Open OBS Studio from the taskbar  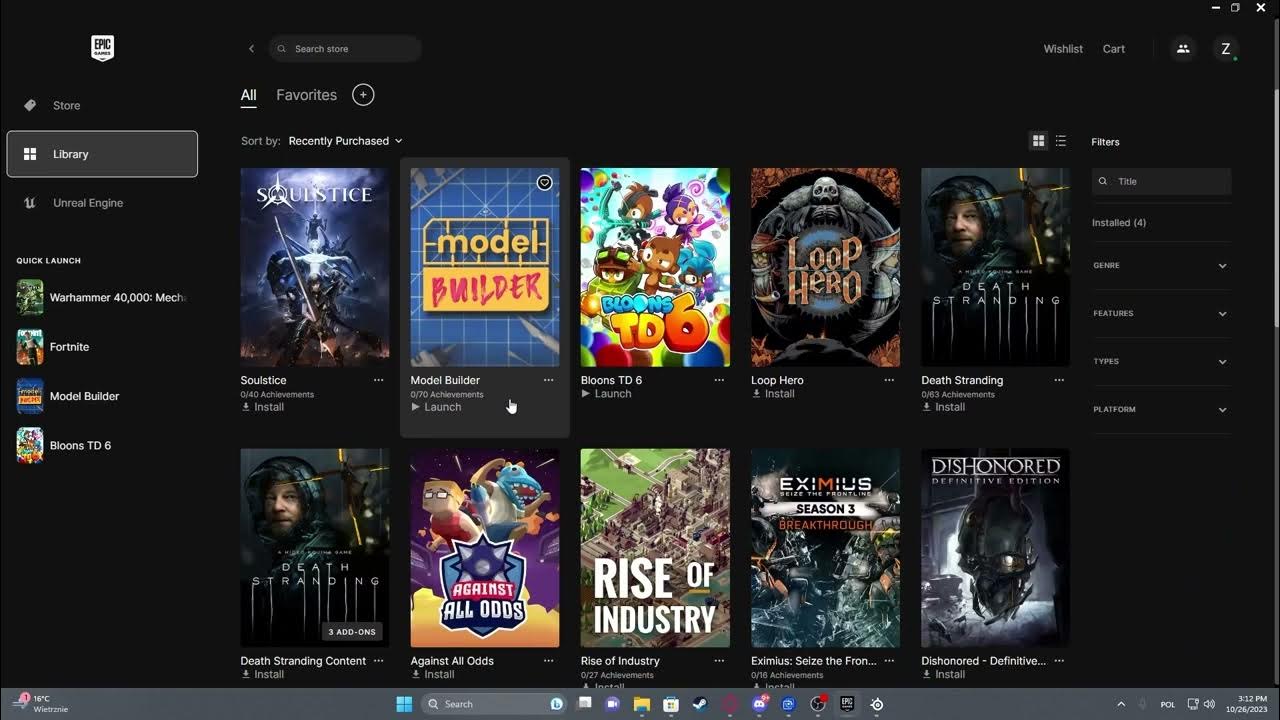click(818, 704)
